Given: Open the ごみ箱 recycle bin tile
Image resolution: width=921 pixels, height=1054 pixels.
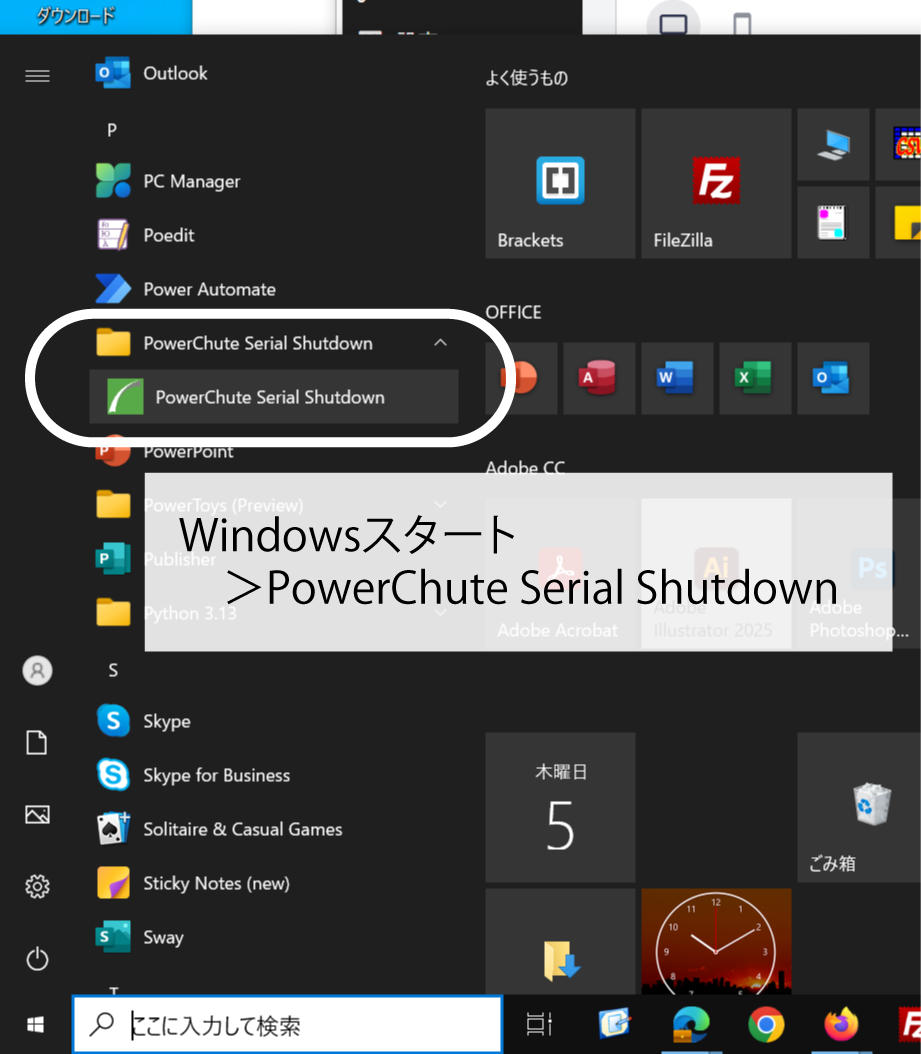Looking at the screenshot, I should point(859,807).
